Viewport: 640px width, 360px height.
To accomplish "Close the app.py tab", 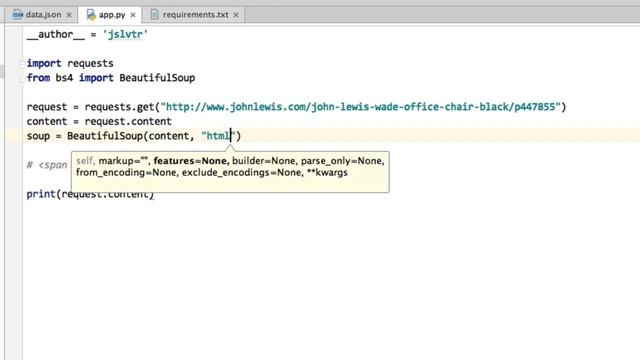I will click(133, 15).
